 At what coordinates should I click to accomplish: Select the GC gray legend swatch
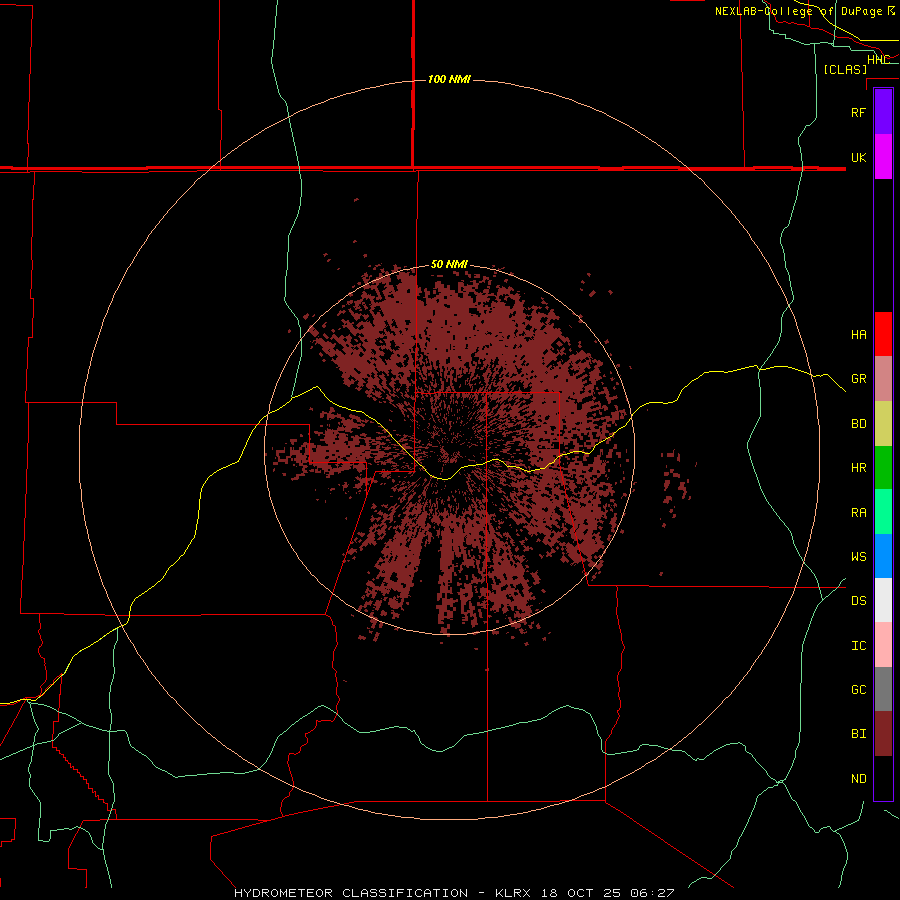coord(883,689)
